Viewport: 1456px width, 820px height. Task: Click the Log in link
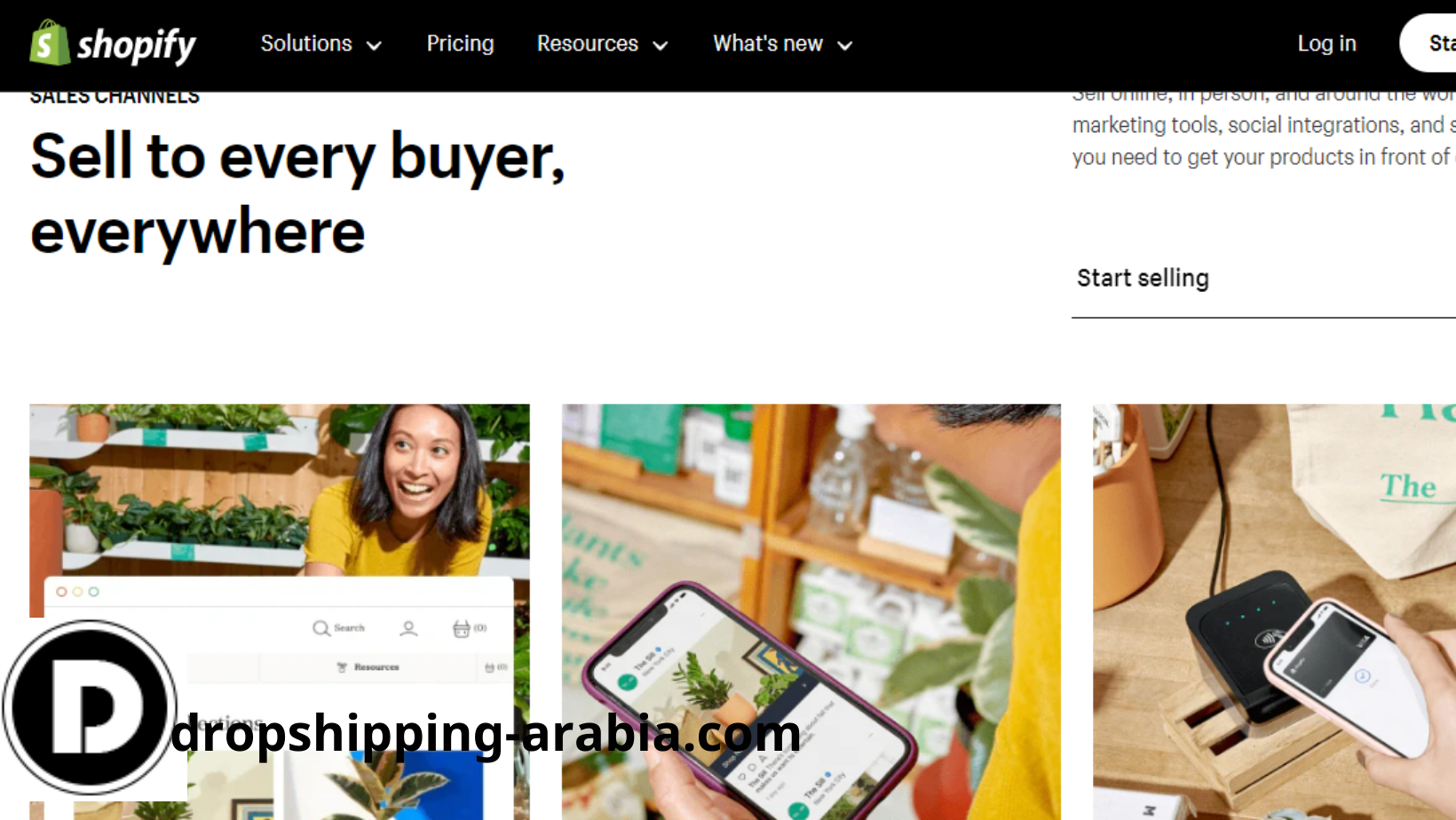pos(1326,43)
